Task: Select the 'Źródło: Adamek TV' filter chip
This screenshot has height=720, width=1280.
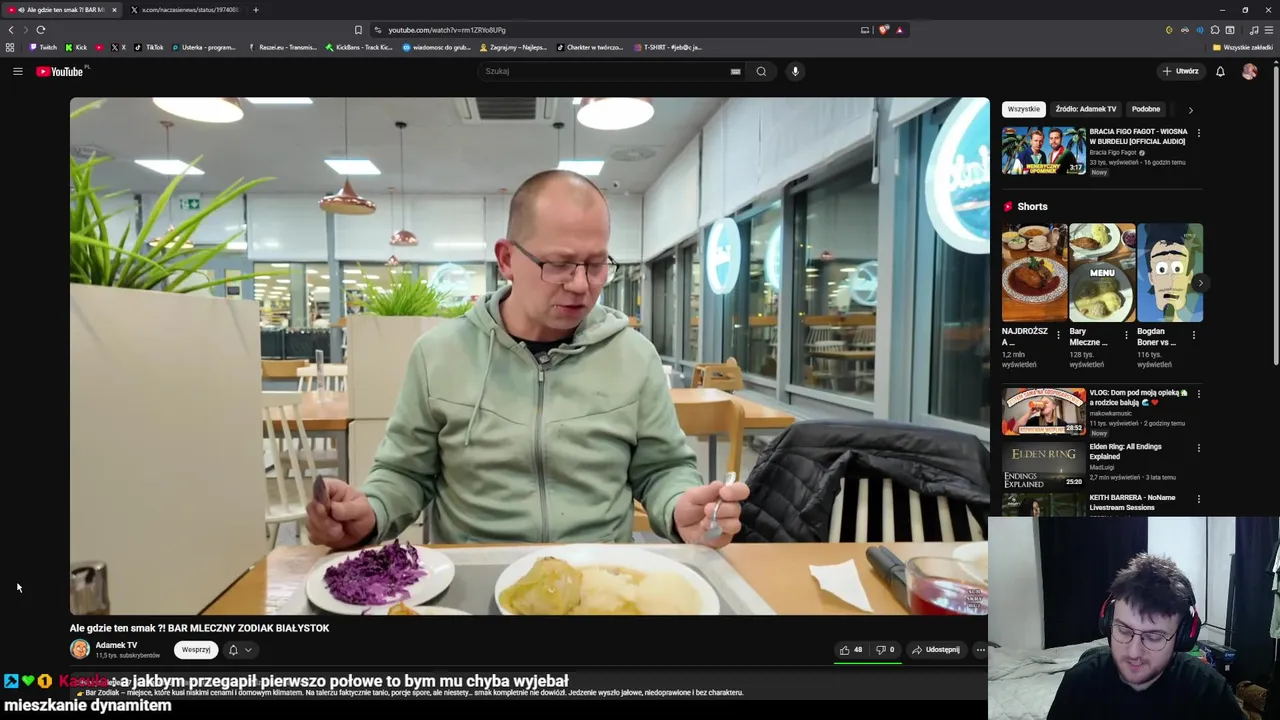Action: tap(1085, 109)
